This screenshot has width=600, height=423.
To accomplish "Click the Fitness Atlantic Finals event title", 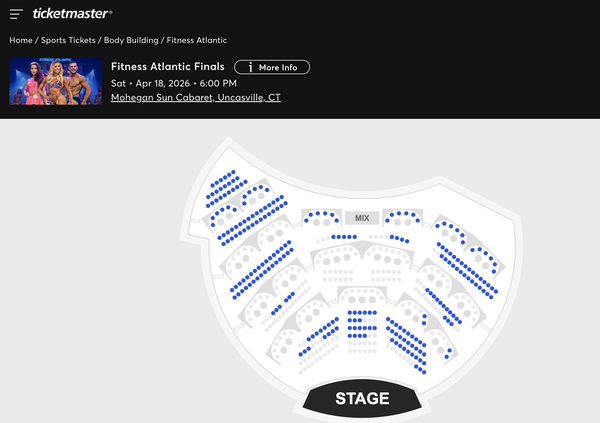I will click(x=168, y=67).
